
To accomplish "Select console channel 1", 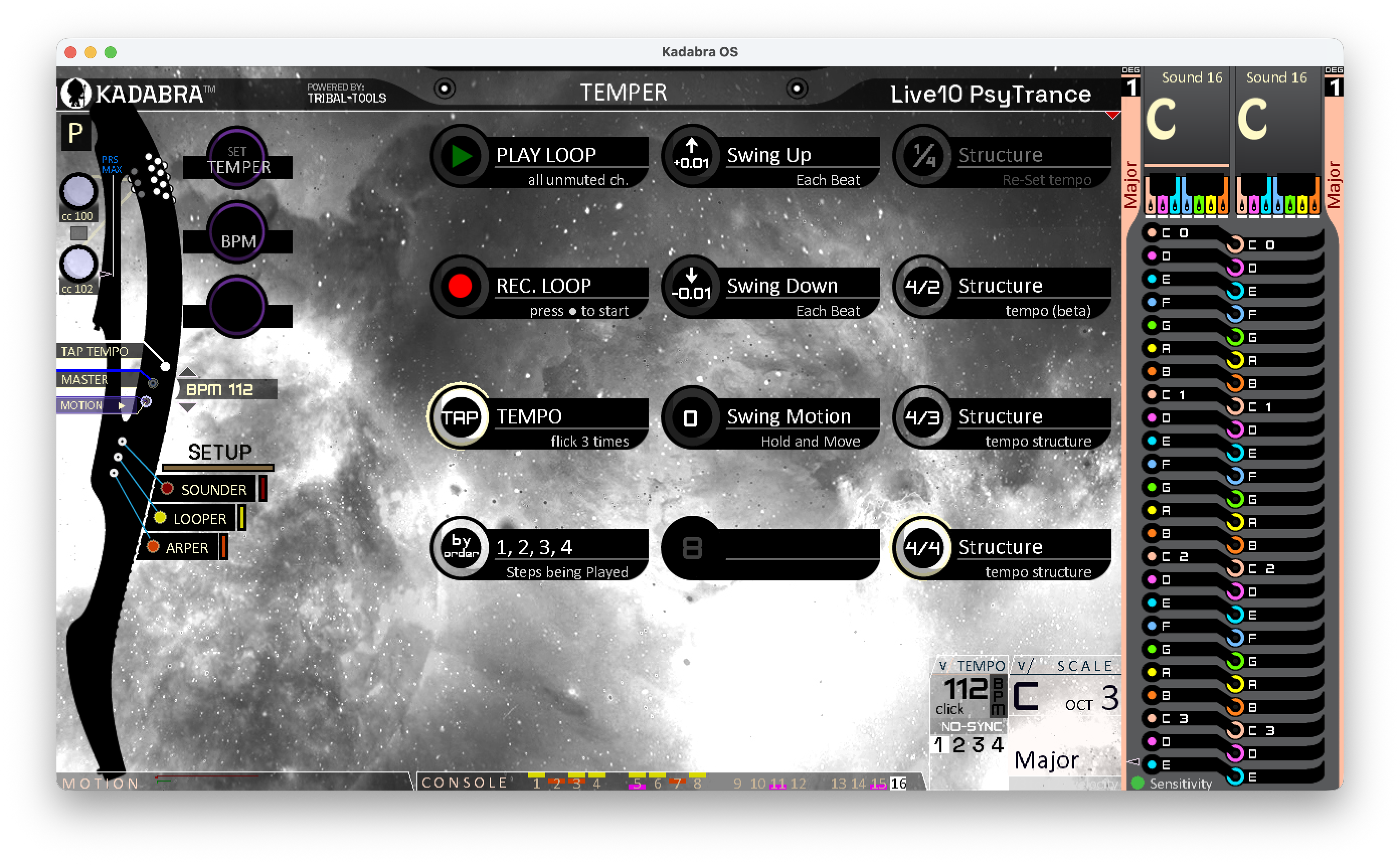I will [537, 783].
